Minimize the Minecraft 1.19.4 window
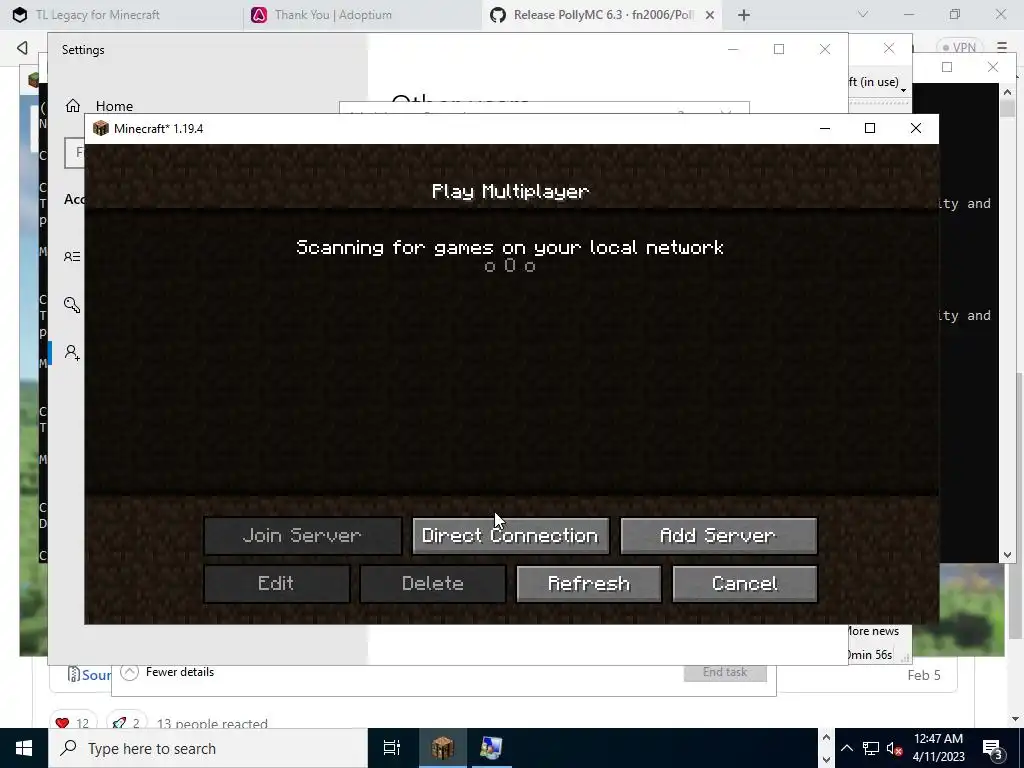 pos(825,129)
